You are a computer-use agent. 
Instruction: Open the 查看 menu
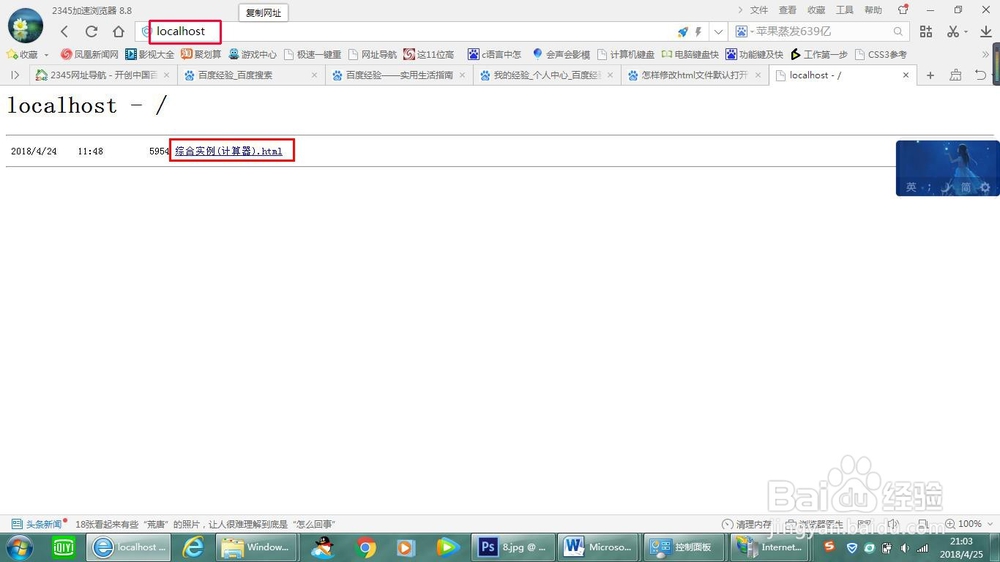[788, 10]
